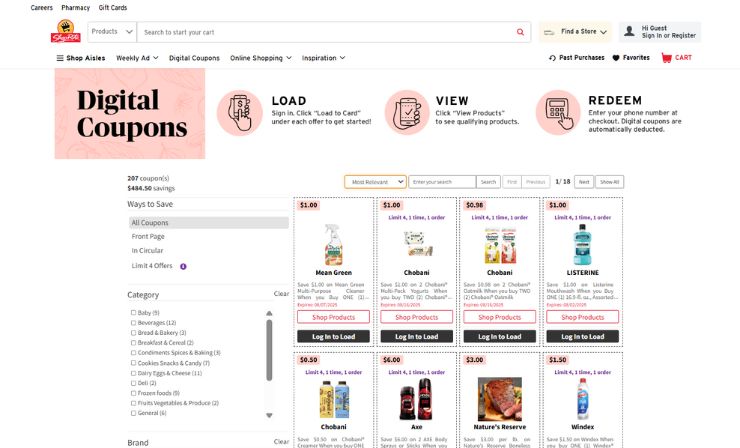Screen dimensions: 740x448
Task: Check the Frozen foods (9) box
Action: click(133, 393)
